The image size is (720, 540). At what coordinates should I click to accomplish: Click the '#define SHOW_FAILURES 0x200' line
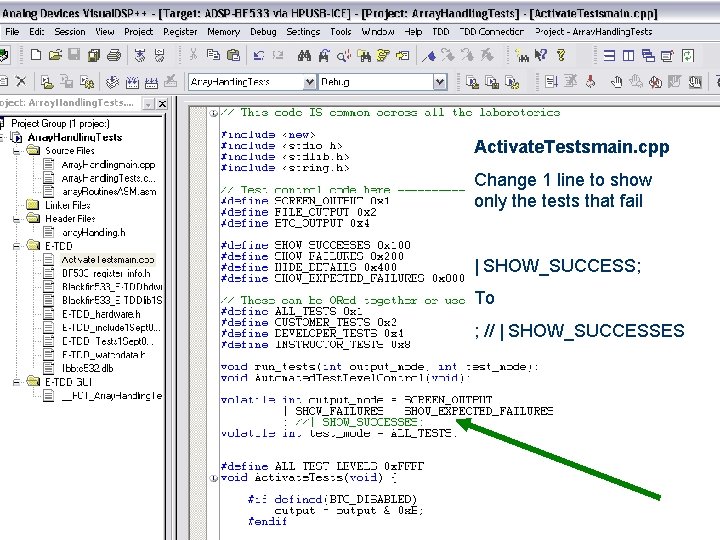(x=312, y=256)
